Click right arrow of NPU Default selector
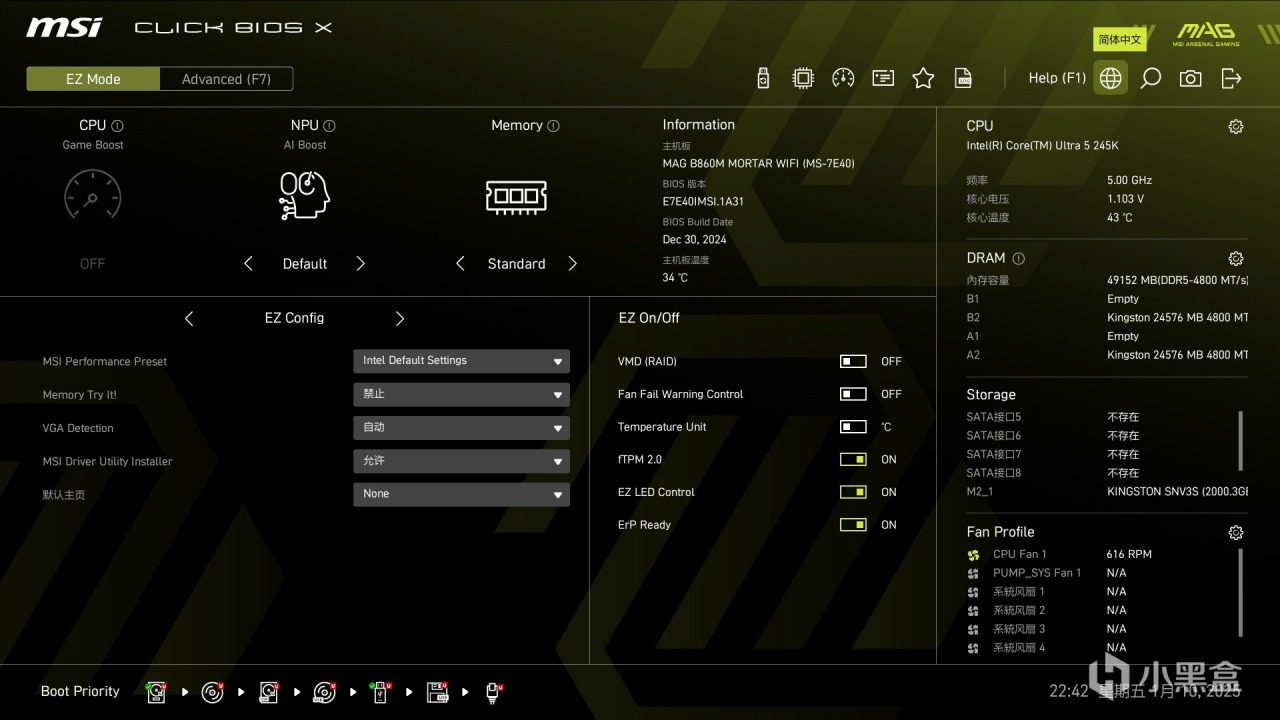 [361, 264]
